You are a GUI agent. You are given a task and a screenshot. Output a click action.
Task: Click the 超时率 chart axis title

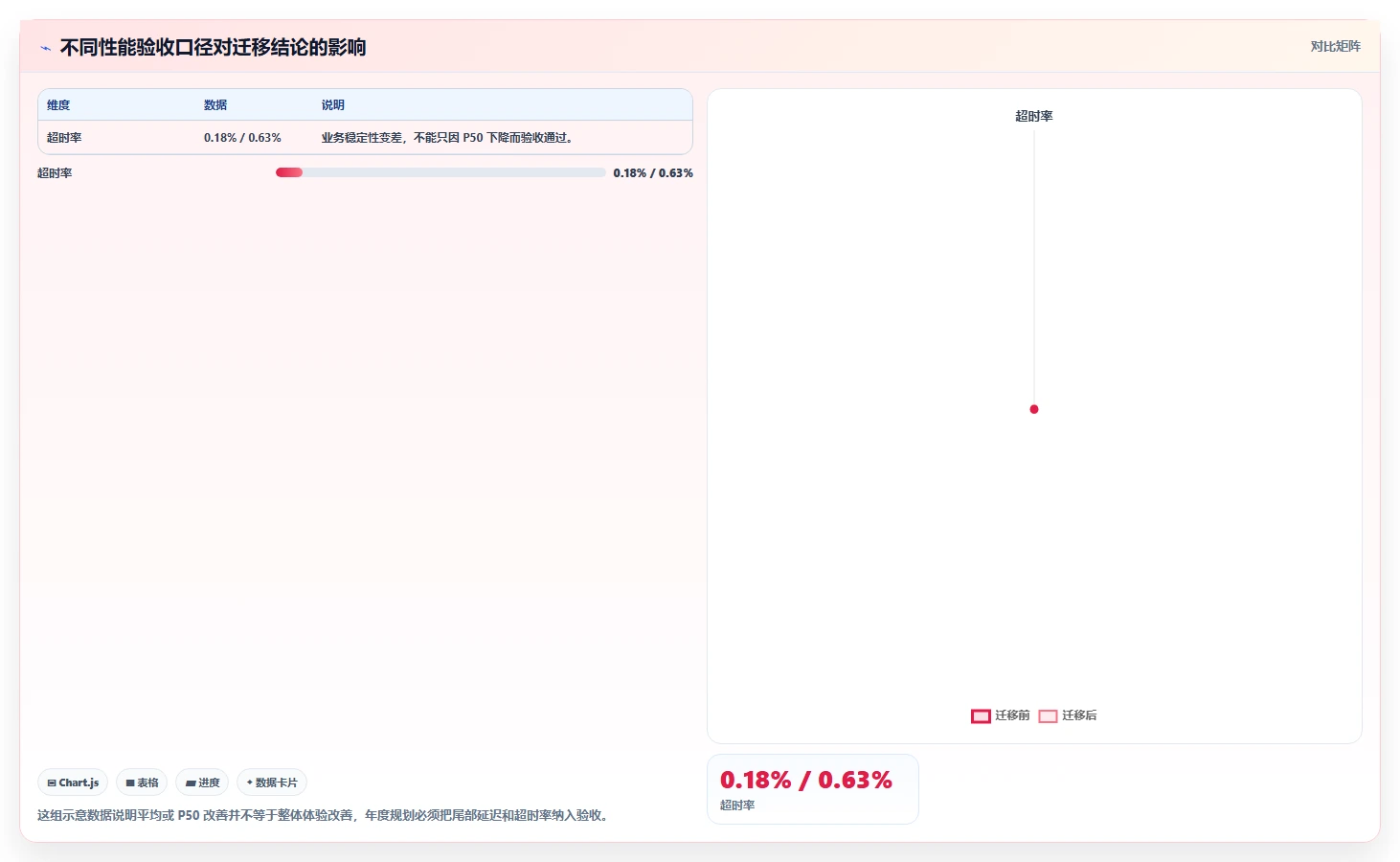coord(1034,116)
